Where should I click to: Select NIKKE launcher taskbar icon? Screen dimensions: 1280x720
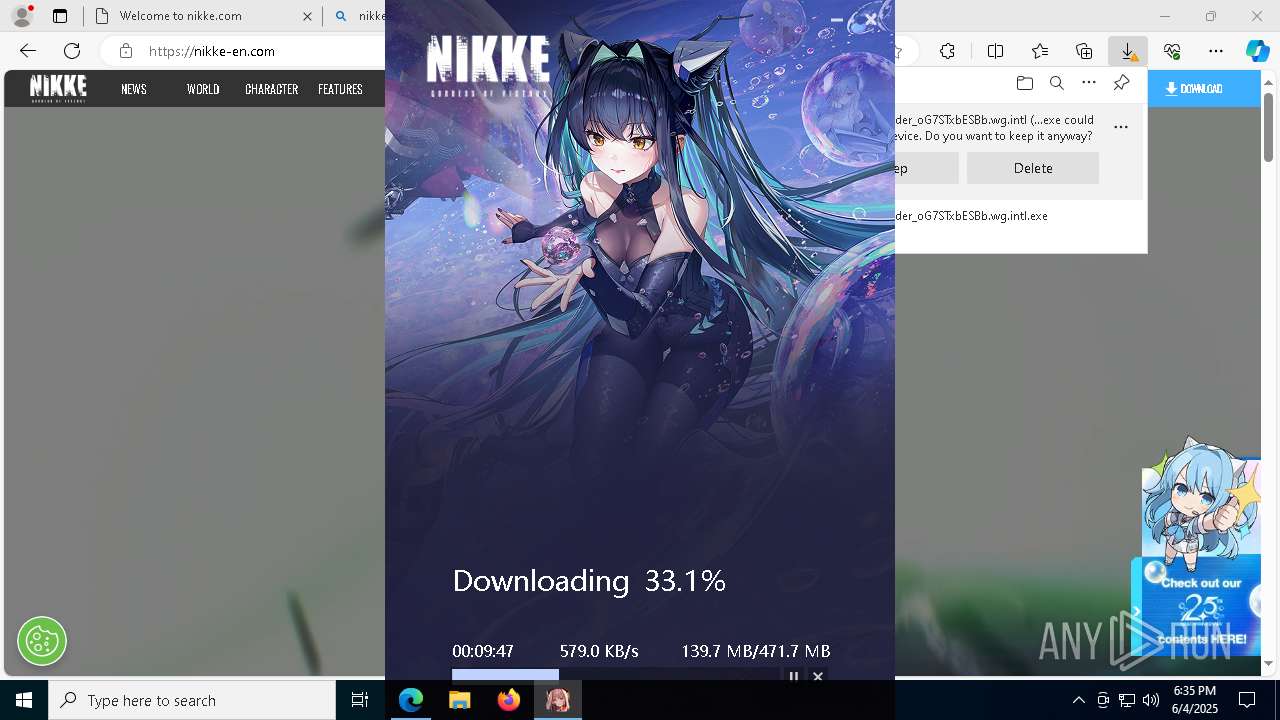558,700
